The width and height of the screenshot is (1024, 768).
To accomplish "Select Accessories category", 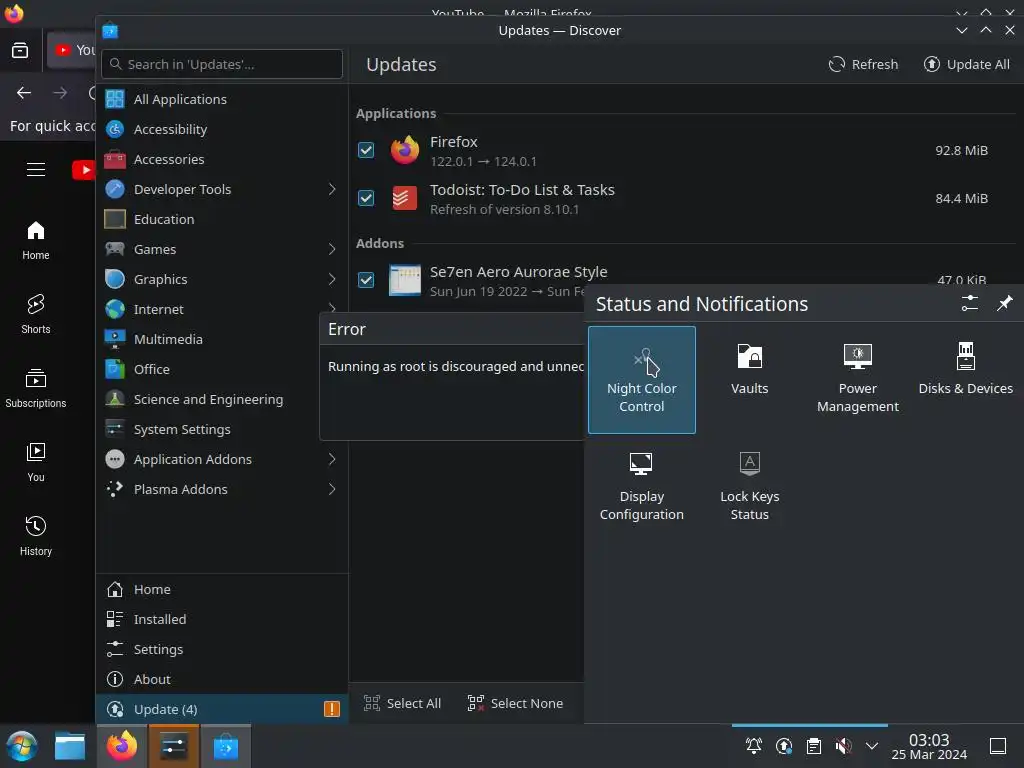I will coord(221,159).
